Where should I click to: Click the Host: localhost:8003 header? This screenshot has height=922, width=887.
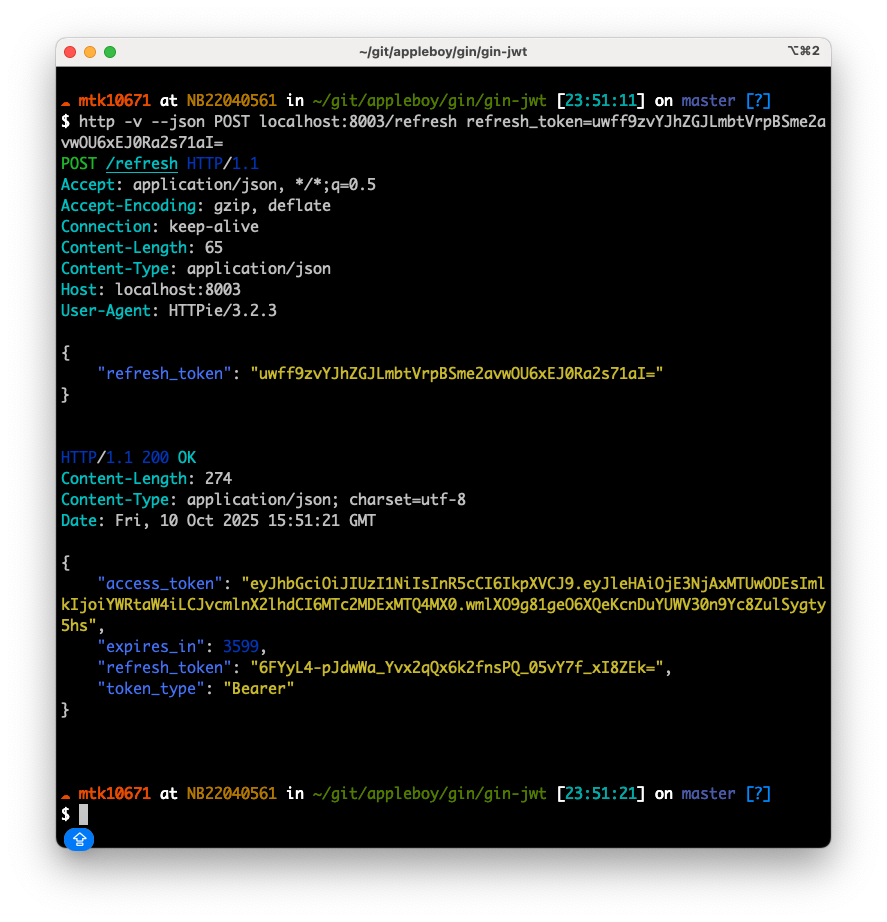tap(151, 290)
